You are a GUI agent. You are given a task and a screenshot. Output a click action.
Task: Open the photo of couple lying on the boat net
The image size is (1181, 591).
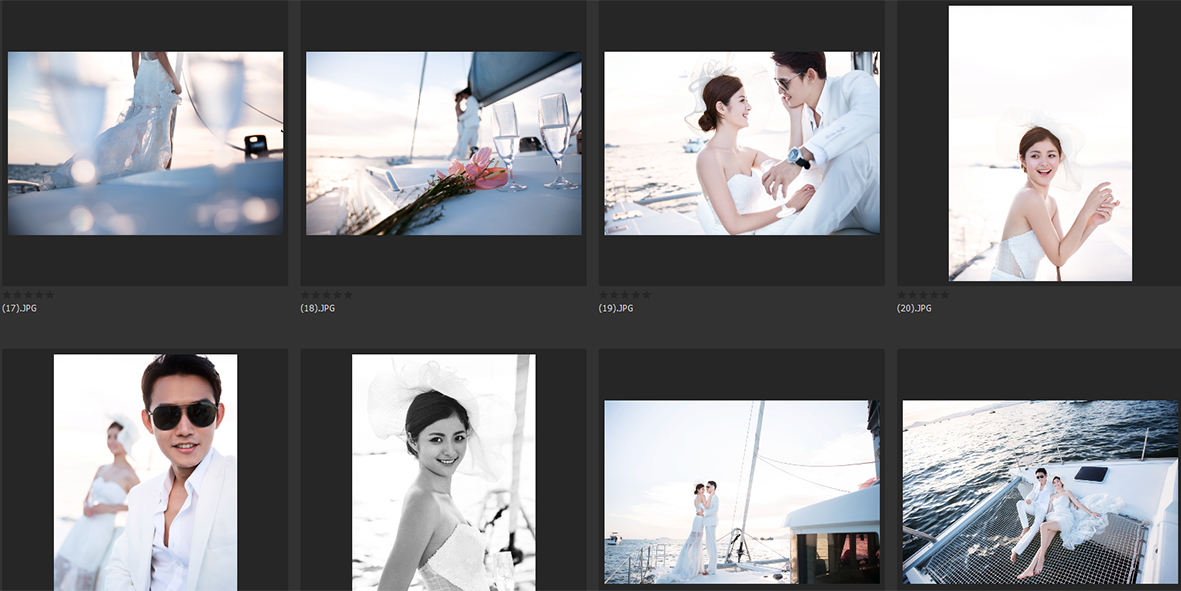[1040, 492]
